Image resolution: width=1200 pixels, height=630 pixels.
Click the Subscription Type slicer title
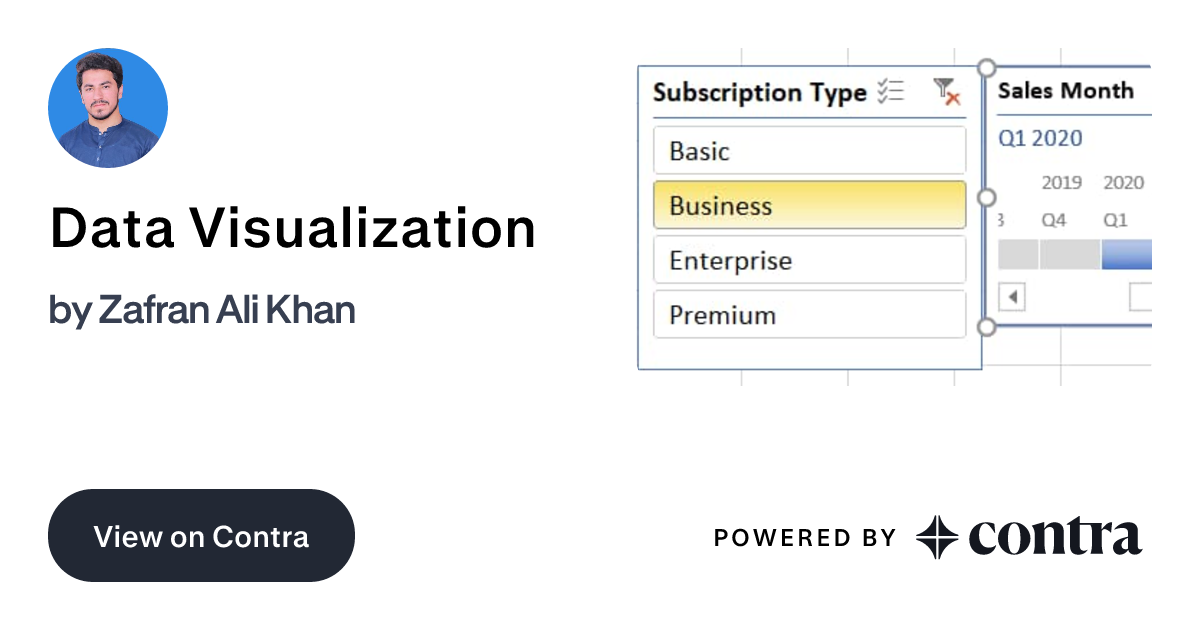click(762, 92)
